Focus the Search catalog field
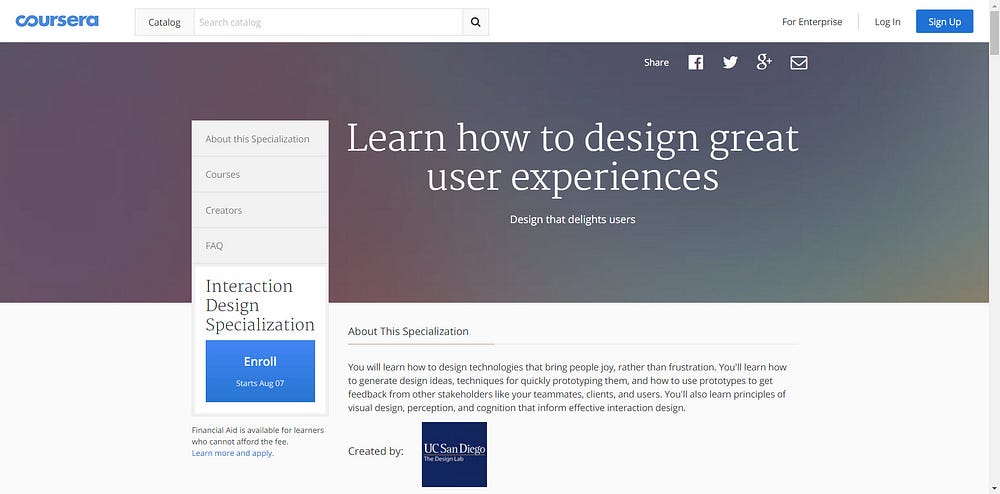1000x494 pixels. [x=328, y=22]
